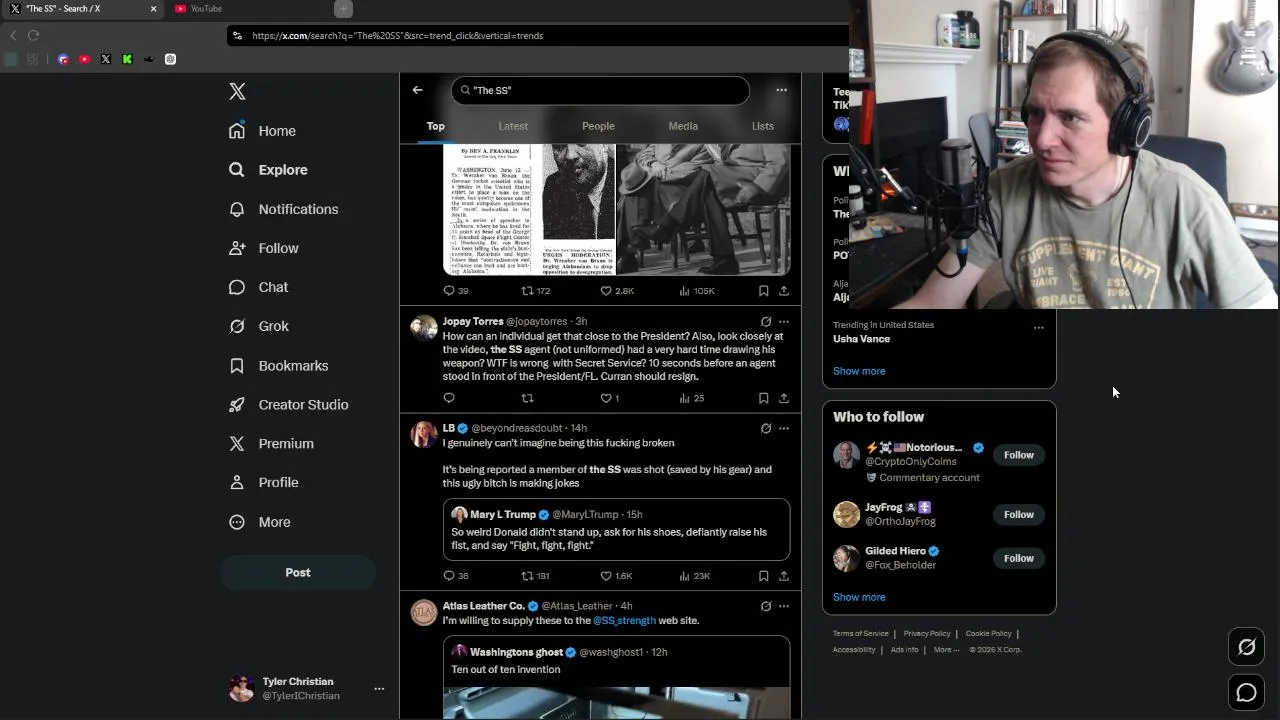This screenshot has width=1280, height=720.
Task: Follow Gilded Hiero @Fox_Beholder
Action: 1019,558
